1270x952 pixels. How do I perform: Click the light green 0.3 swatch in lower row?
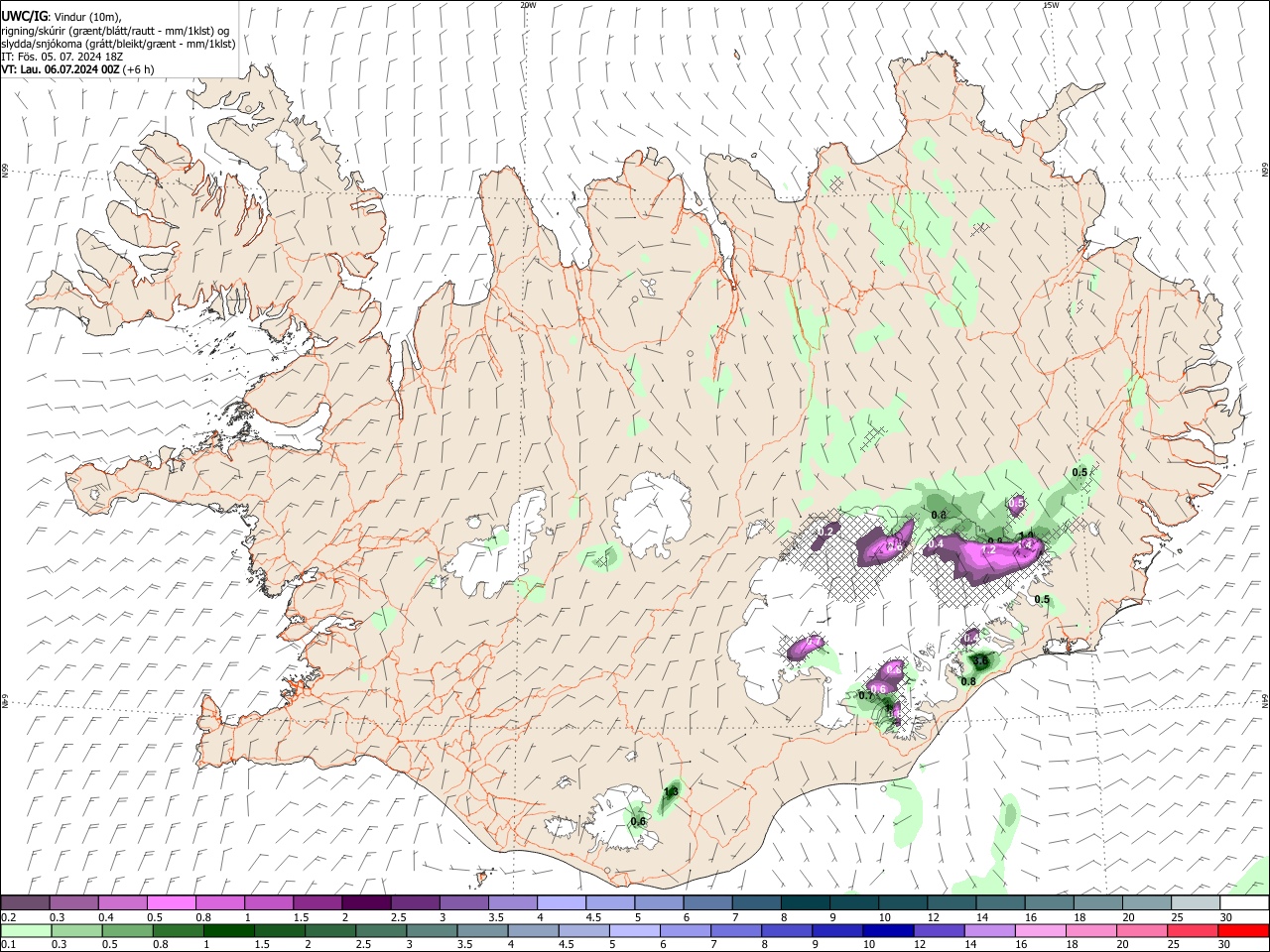pyautogui.click(x=76, y=930)
